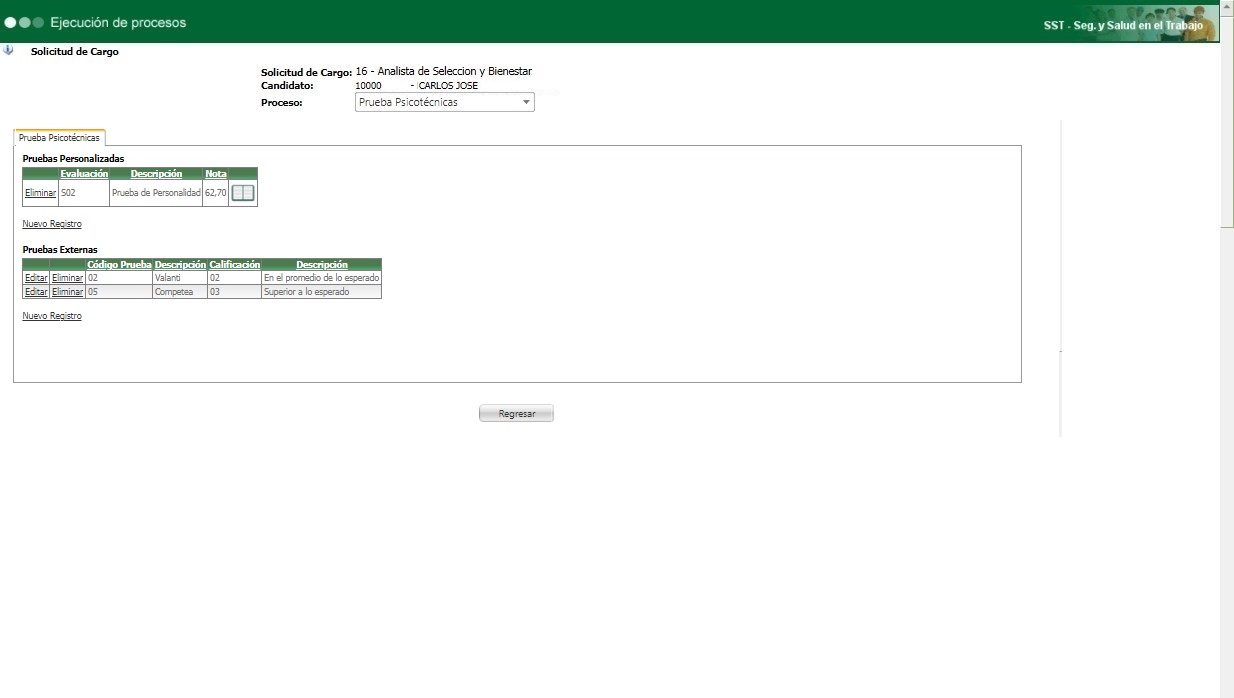Click Editar for the Valanti row

tap(36, 278)
